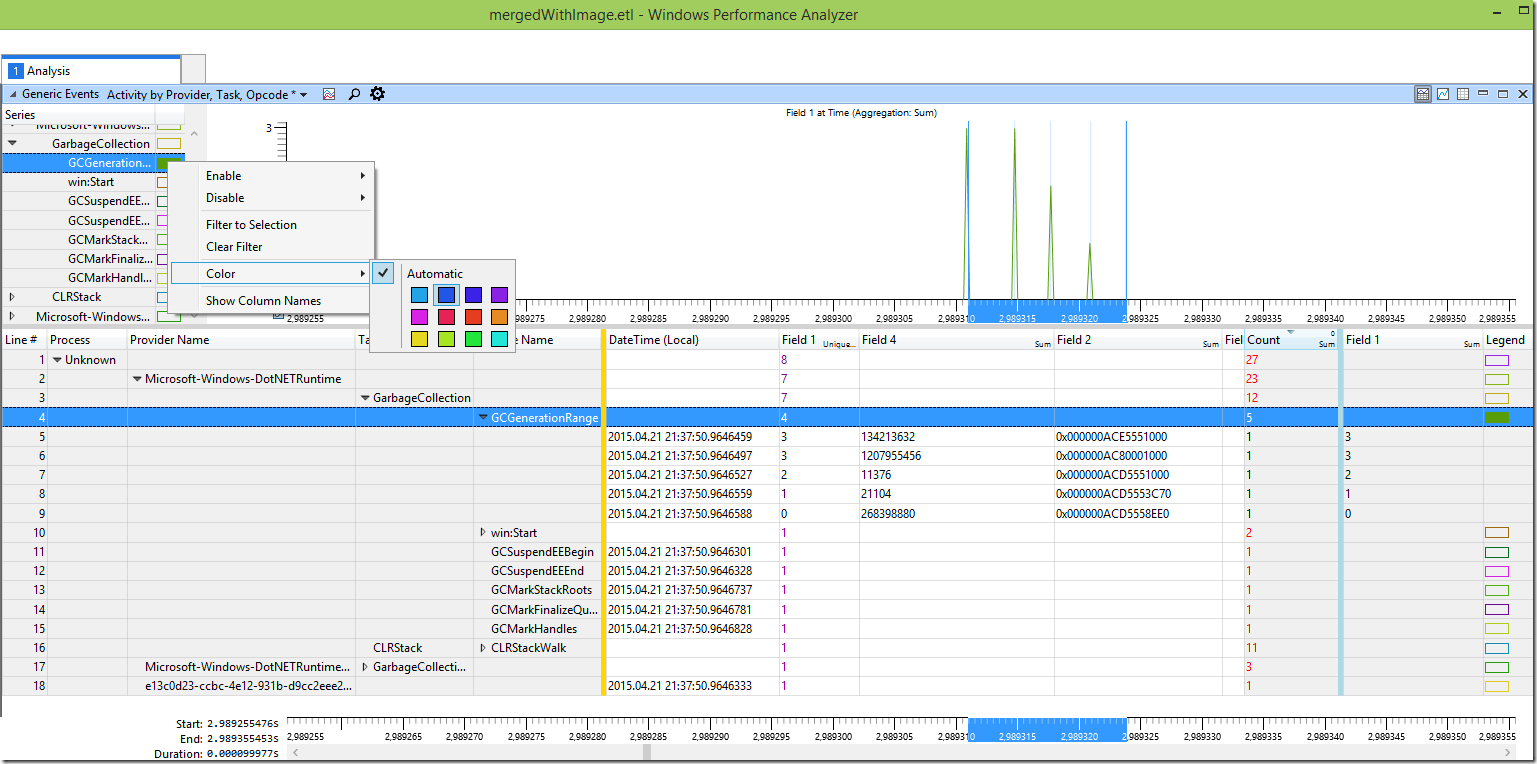Collapse Microsoft-Windows-DotNETRuntime row in table
The image size is (1537, 764).
[137, 379]
